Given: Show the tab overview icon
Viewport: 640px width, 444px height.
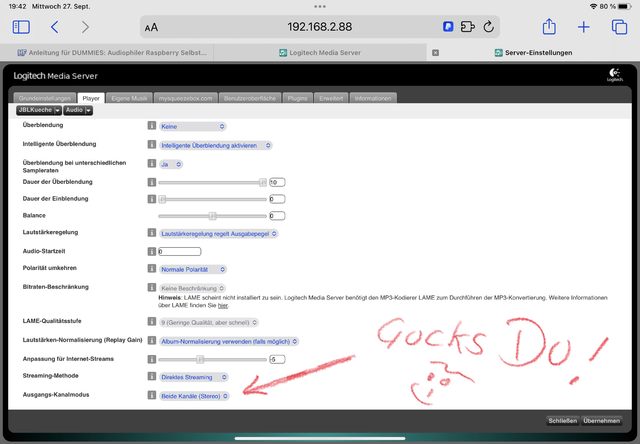Looking at the screenshot, I should point(618,27).
